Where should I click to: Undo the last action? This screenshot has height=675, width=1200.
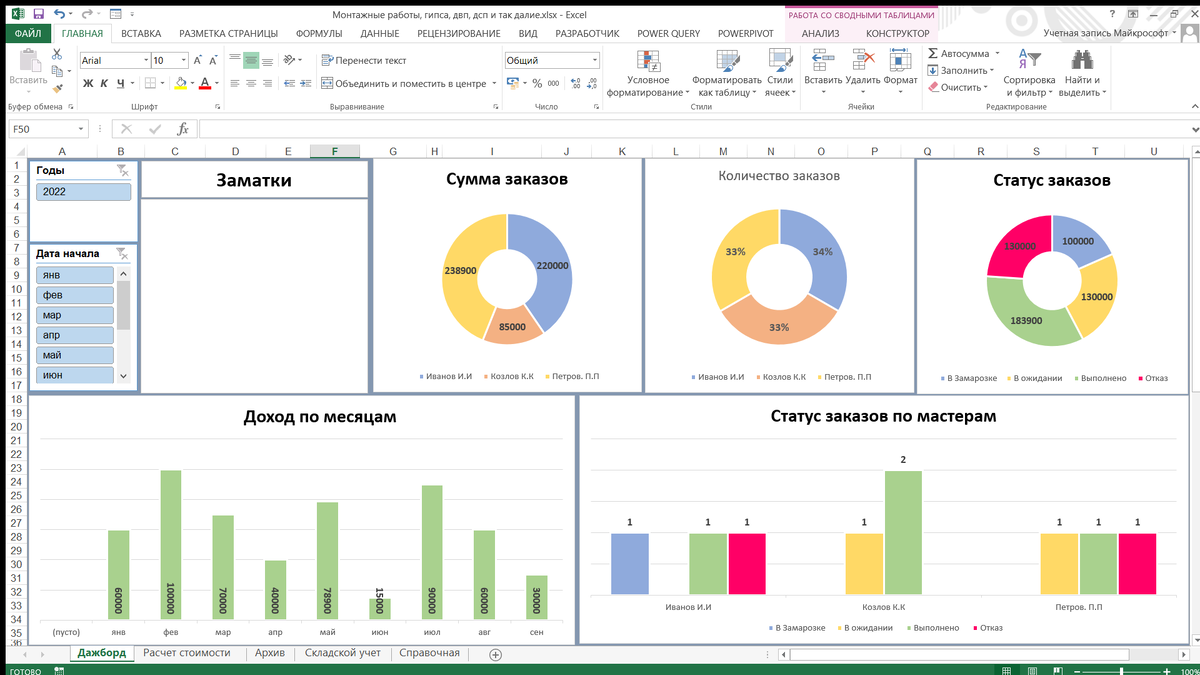[60, 14]
